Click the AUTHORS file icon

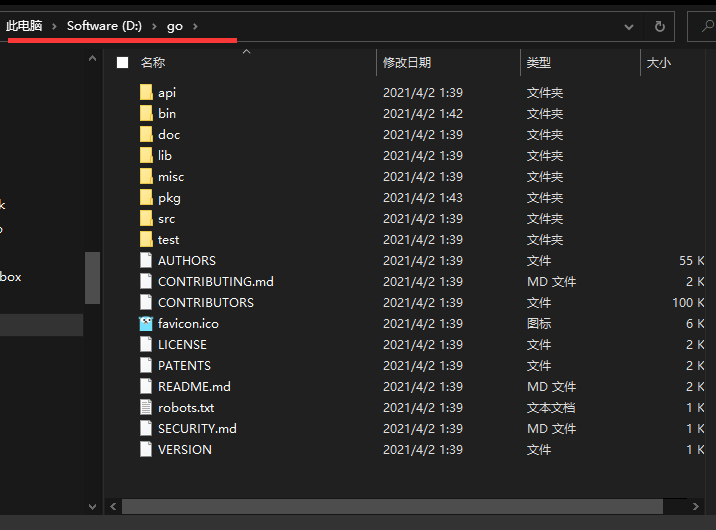tap(146, 260)
